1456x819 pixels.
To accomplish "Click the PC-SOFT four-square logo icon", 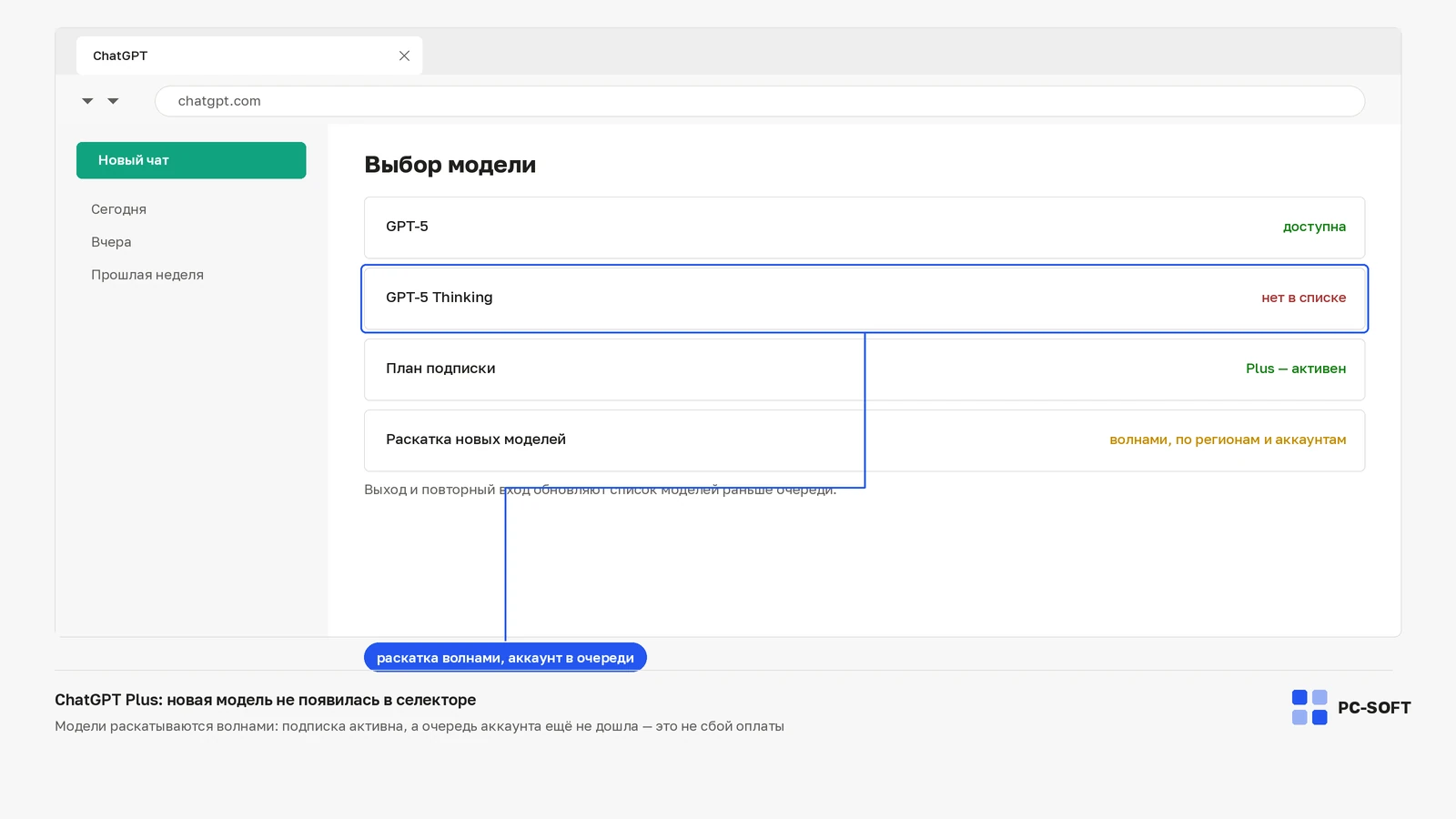I will 1309,707.
